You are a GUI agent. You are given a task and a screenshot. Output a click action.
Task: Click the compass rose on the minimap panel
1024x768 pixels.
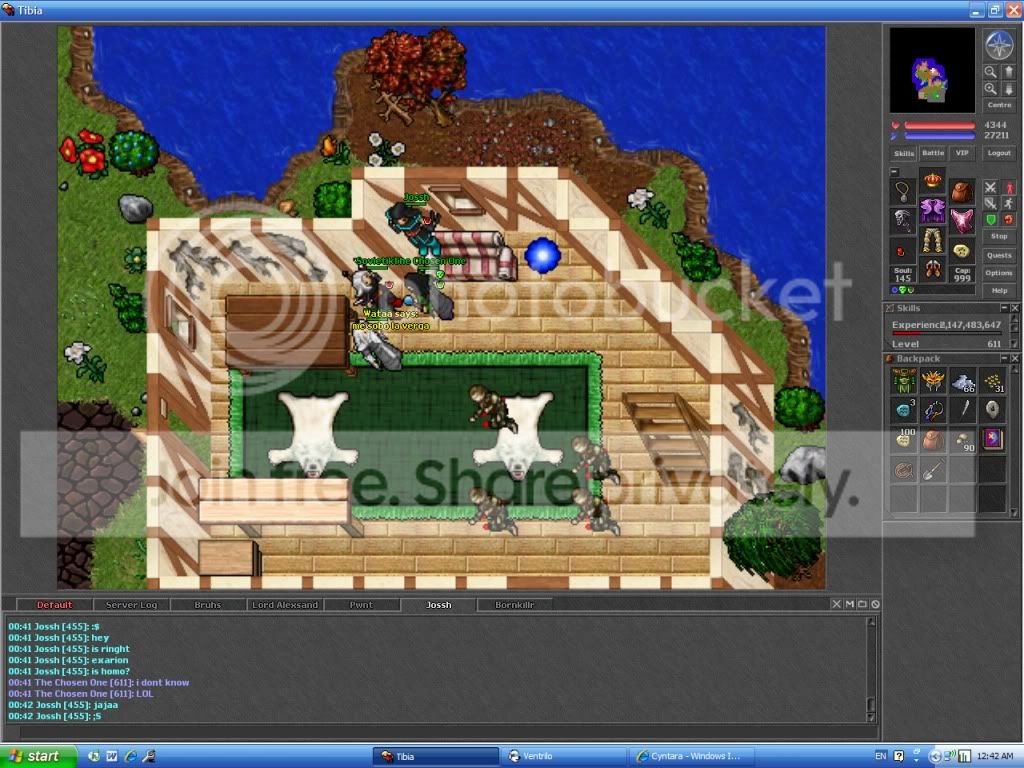(x=999, y=45)
